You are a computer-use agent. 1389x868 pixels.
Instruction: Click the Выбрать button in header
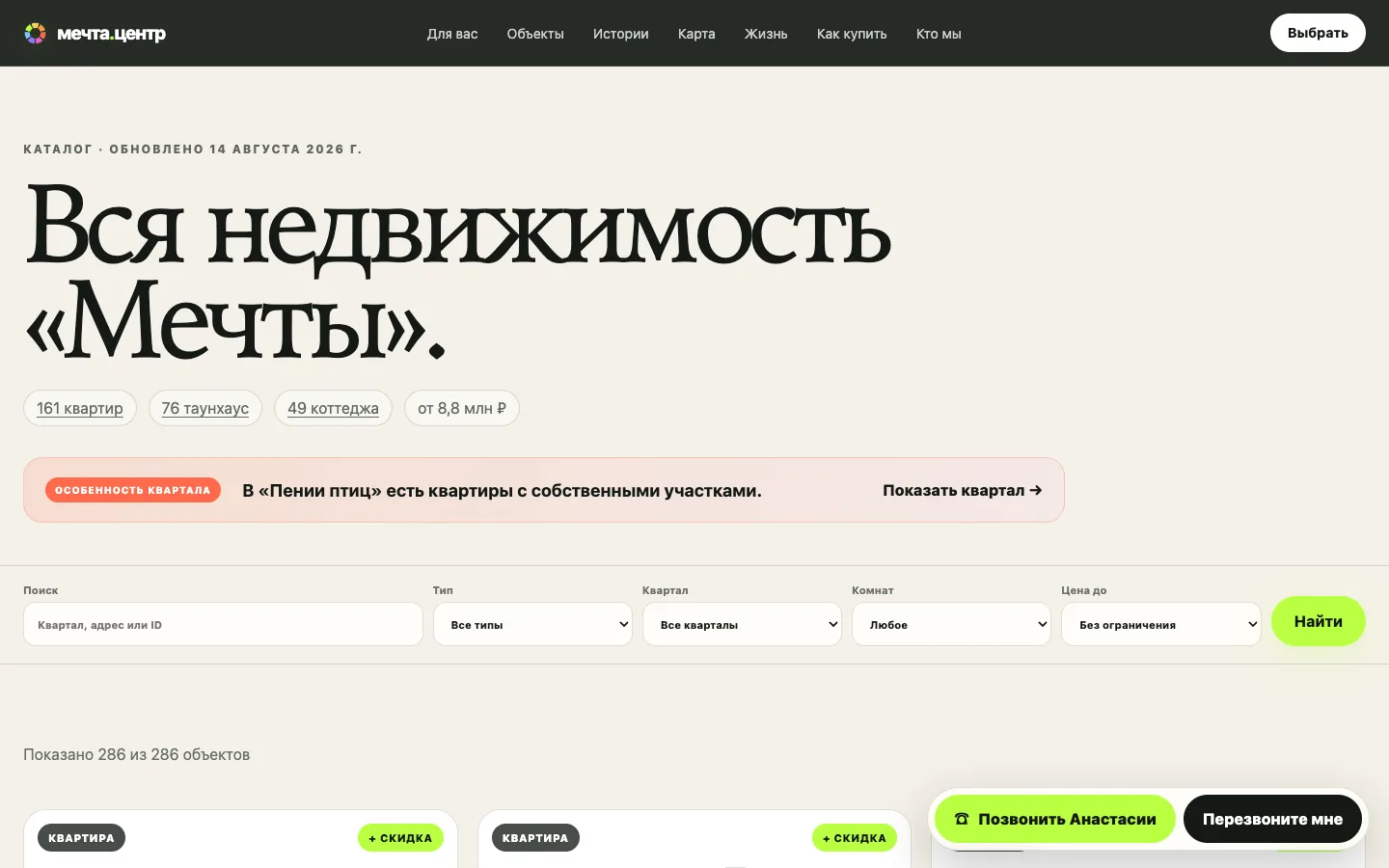coord(1318,33)
